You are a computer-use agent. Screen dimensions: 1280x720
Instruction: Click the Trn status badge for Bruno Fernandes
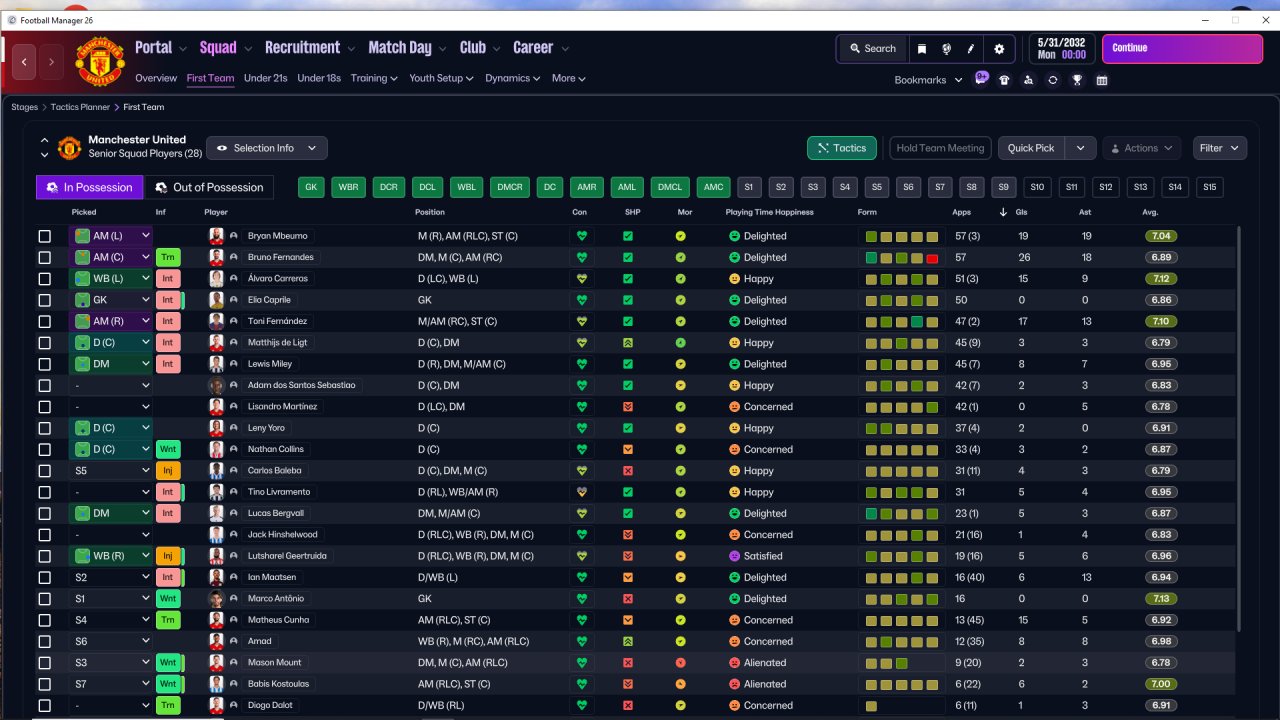tap(168, 257)
